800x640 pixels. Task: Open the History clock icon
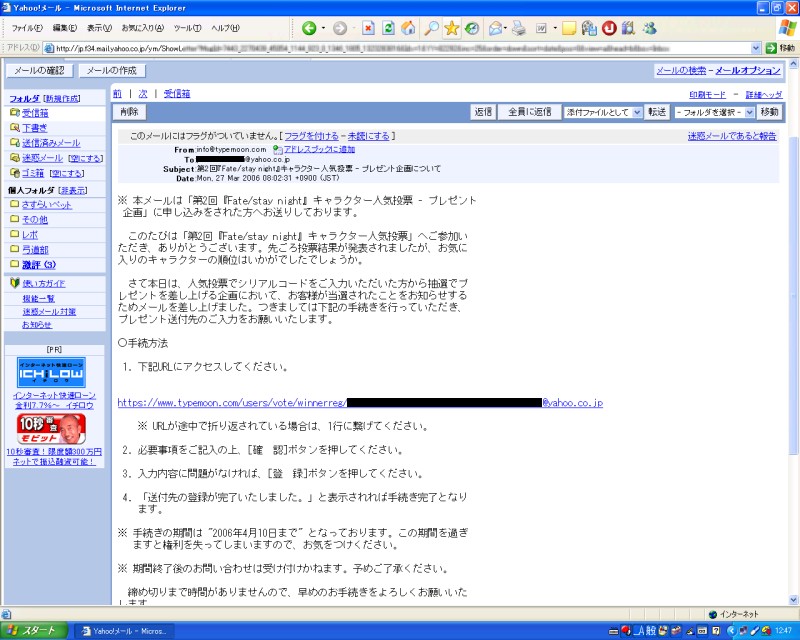[x=472, y=28]
